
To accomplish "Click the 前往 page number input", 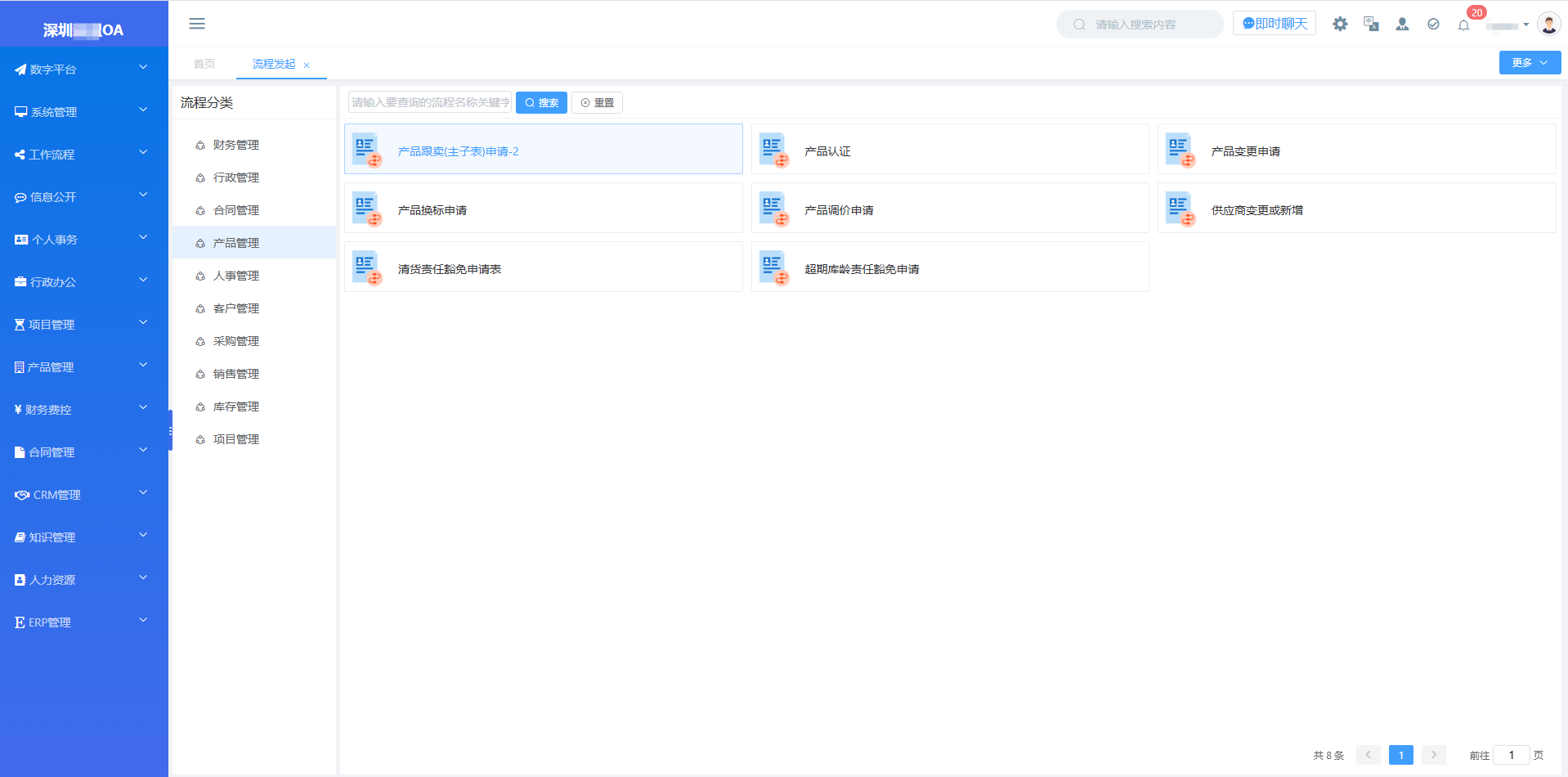I will 1511,755.
